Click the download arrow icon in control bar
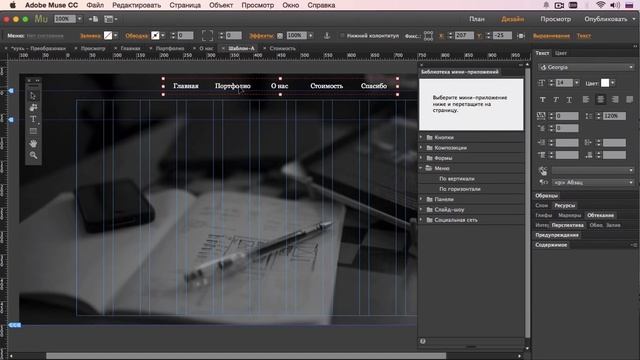The height and width of the screenshot is (360, 640). pyautogui.click(x=327, y=36)
